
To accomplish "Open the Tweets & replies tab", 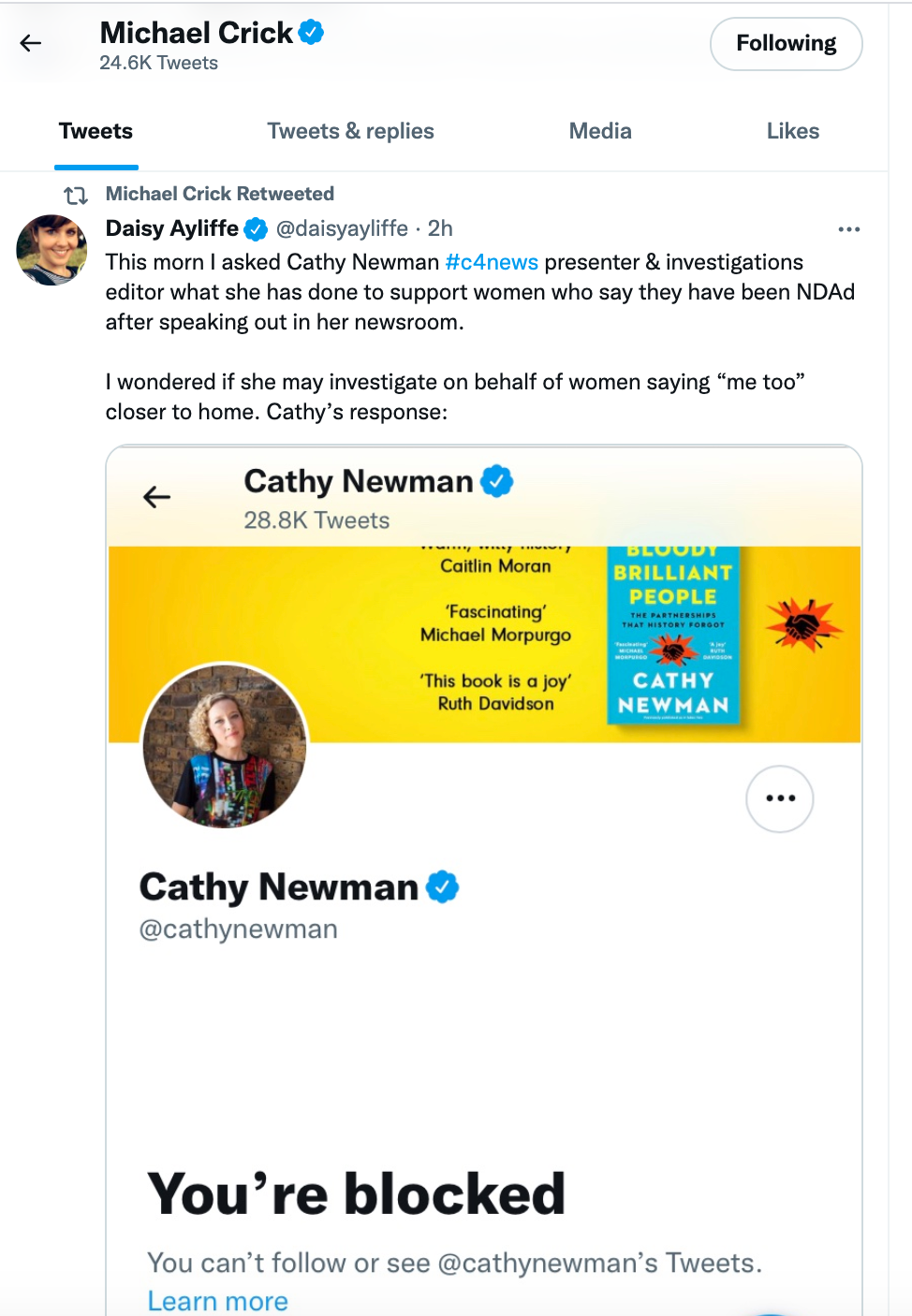I will (x=350, y=131).
